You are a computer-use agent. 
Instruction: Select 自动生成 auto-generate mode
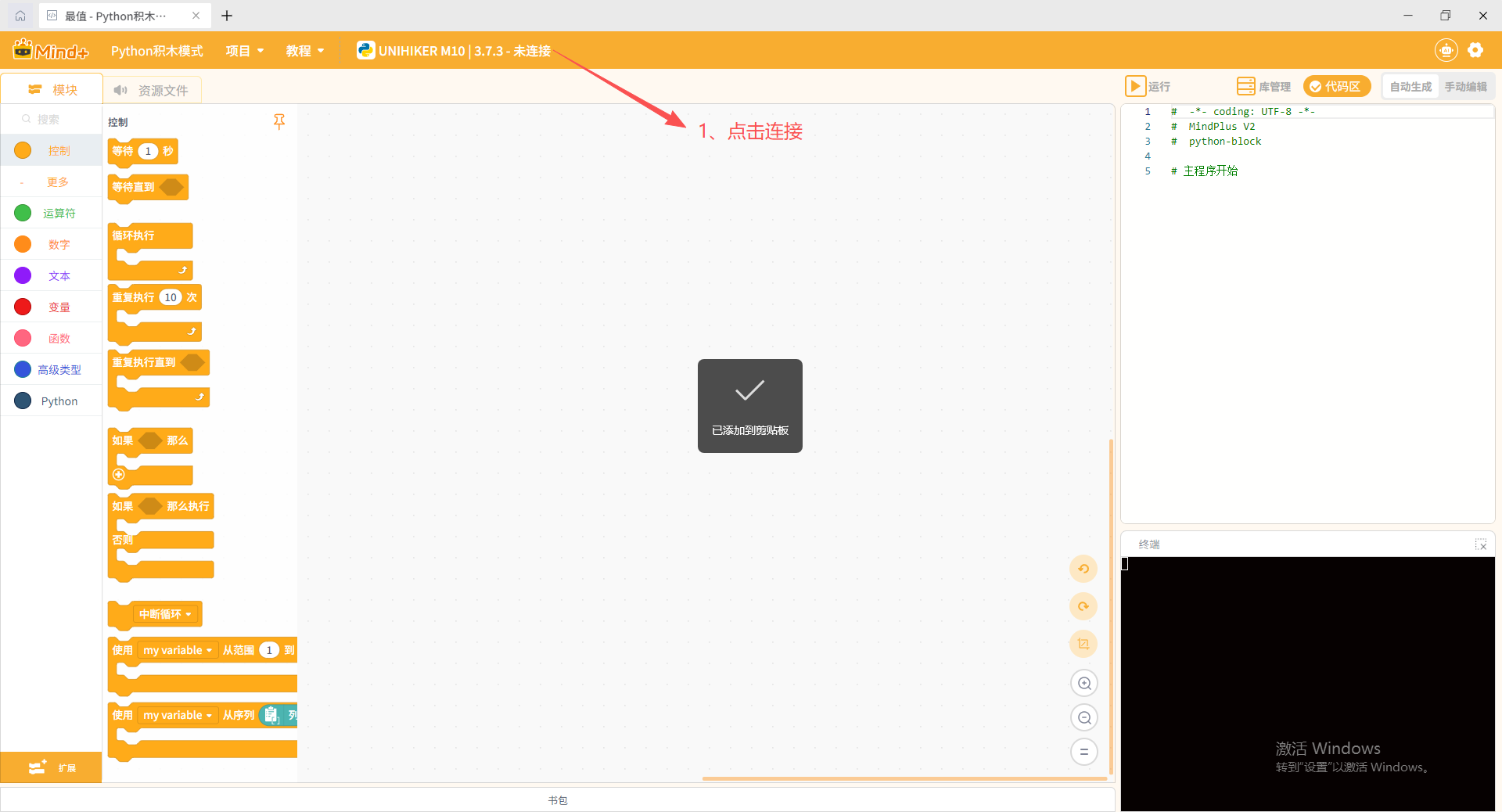(x=1410, y=87)
